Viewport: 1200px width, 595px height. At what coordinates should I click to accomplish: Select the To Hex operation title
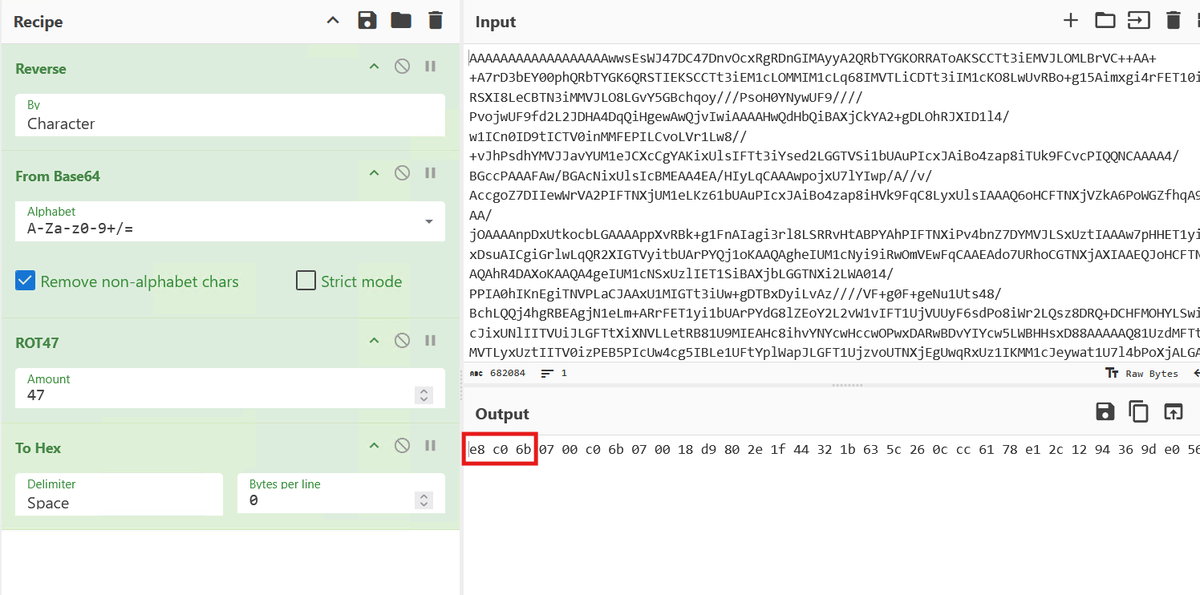coord(38,447)
